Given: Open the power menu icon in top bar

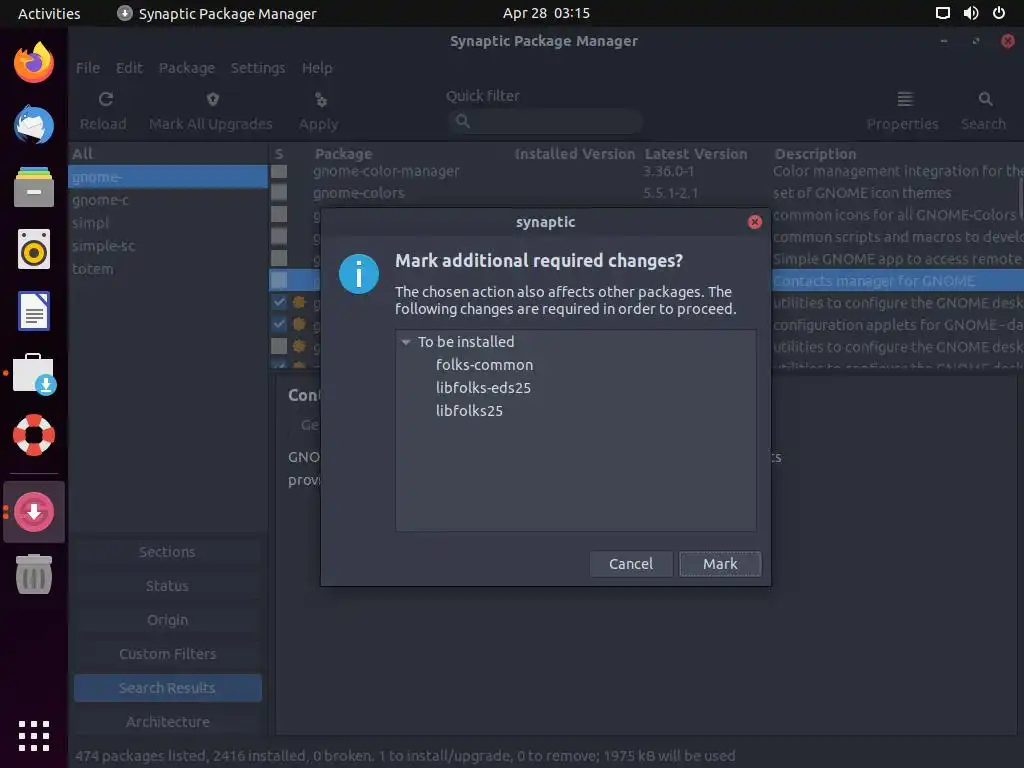Looking at the screenshot, I should tap(999, 13).
